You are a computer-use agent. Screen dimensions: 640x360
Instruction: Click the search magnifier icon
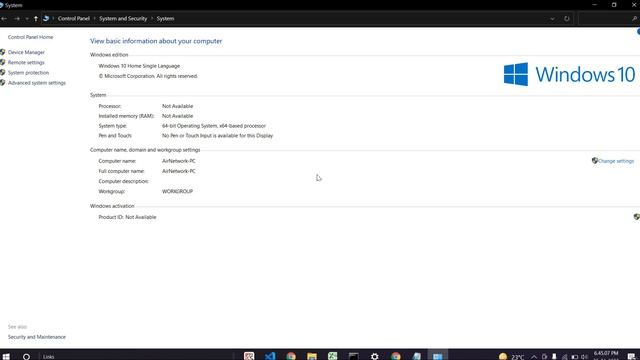click(635, 19)
